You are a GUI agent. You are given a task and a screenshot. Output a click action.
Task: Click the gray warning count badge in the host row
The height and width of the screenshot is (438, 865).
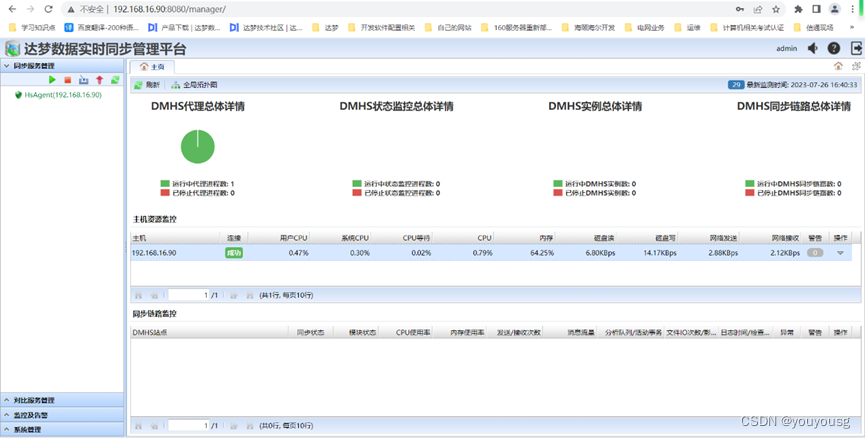tap(815, 253)
